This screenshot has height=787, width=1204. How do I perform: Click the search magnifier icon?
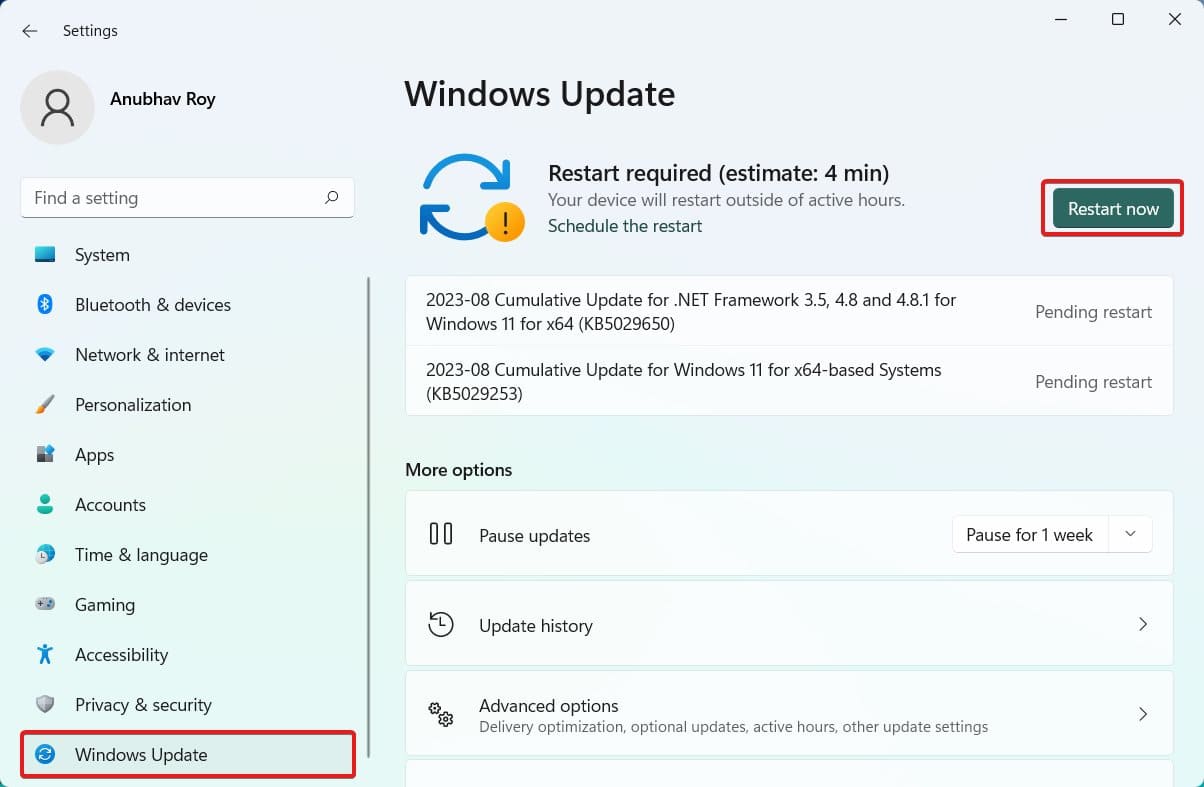(x=332, y=198)
